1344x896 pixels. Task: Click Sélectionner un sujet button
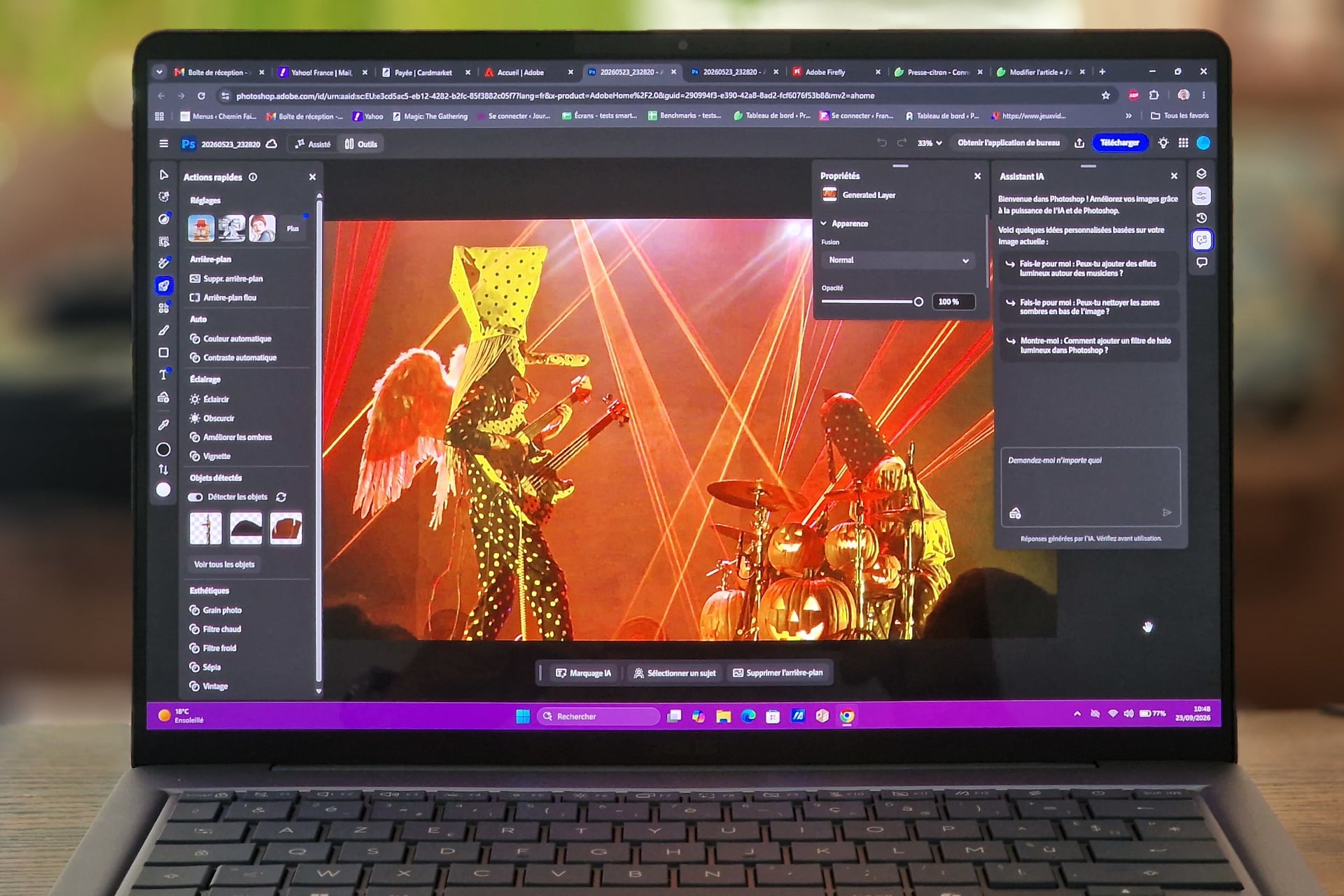point(675,673)
